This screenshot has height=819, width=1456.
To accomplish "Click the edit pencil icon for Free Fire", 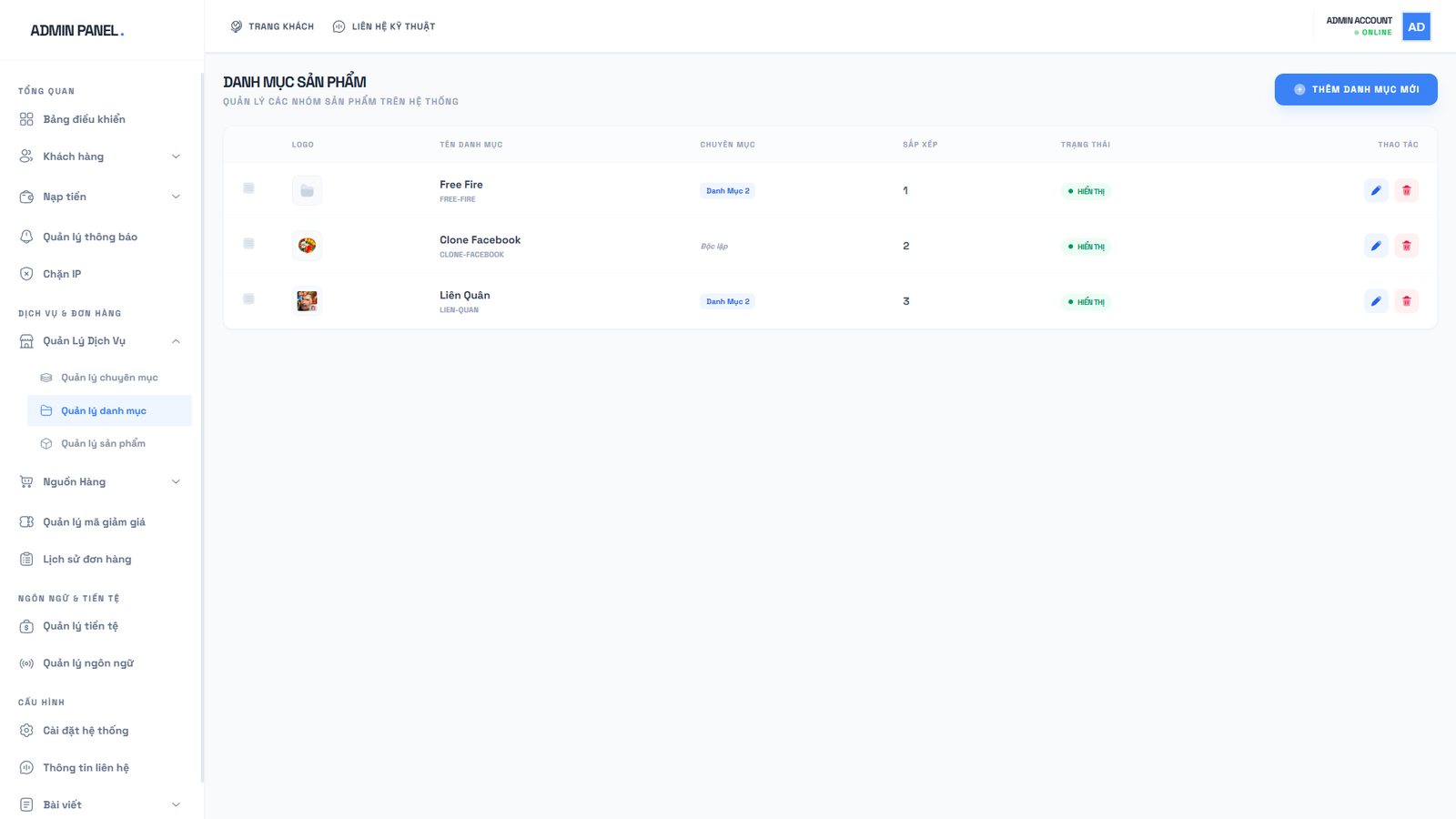I will coord(1375,190).
